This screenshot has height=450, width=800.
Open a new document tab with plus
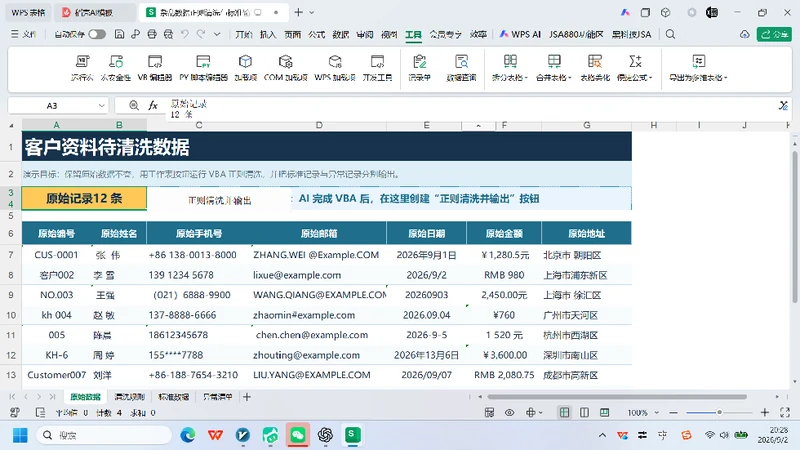tap(298, 12)
